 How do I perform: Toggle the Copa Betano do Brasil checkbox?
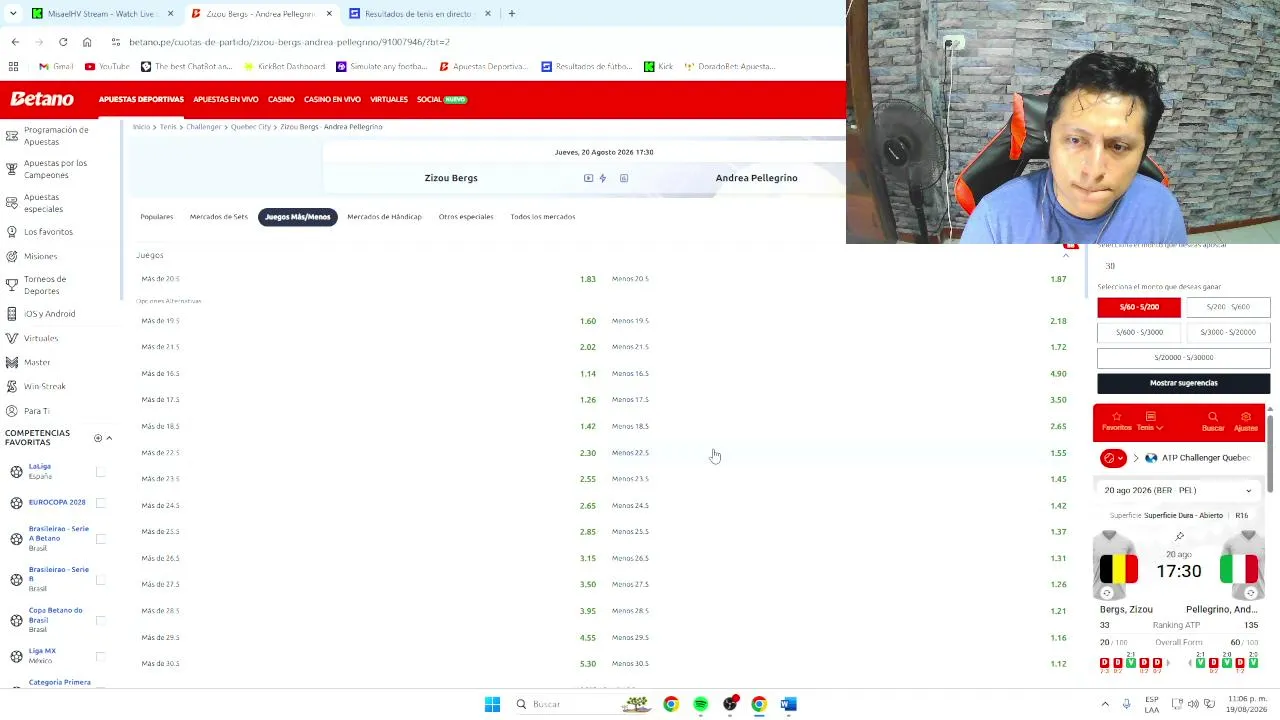100,620
